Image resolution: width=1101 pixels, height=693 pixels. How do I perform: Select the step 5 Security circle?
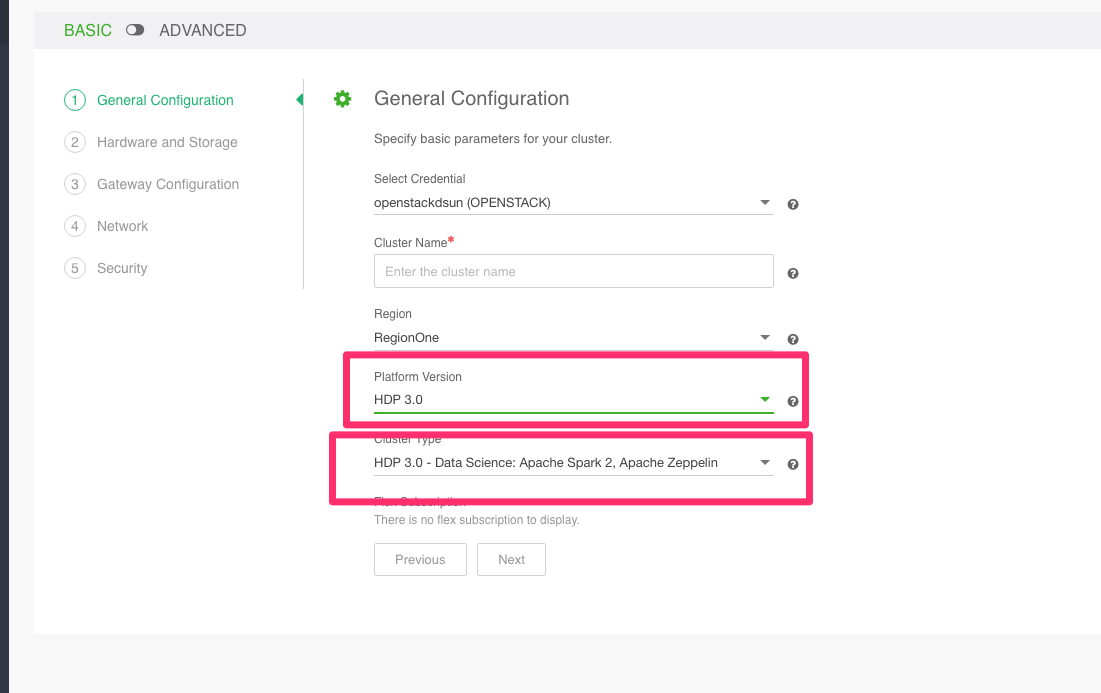point(75,268)
